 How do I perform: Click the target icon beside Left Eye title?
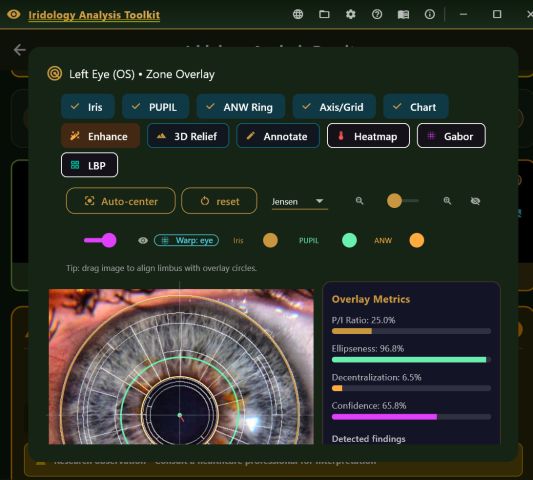(x=55, y=73)
